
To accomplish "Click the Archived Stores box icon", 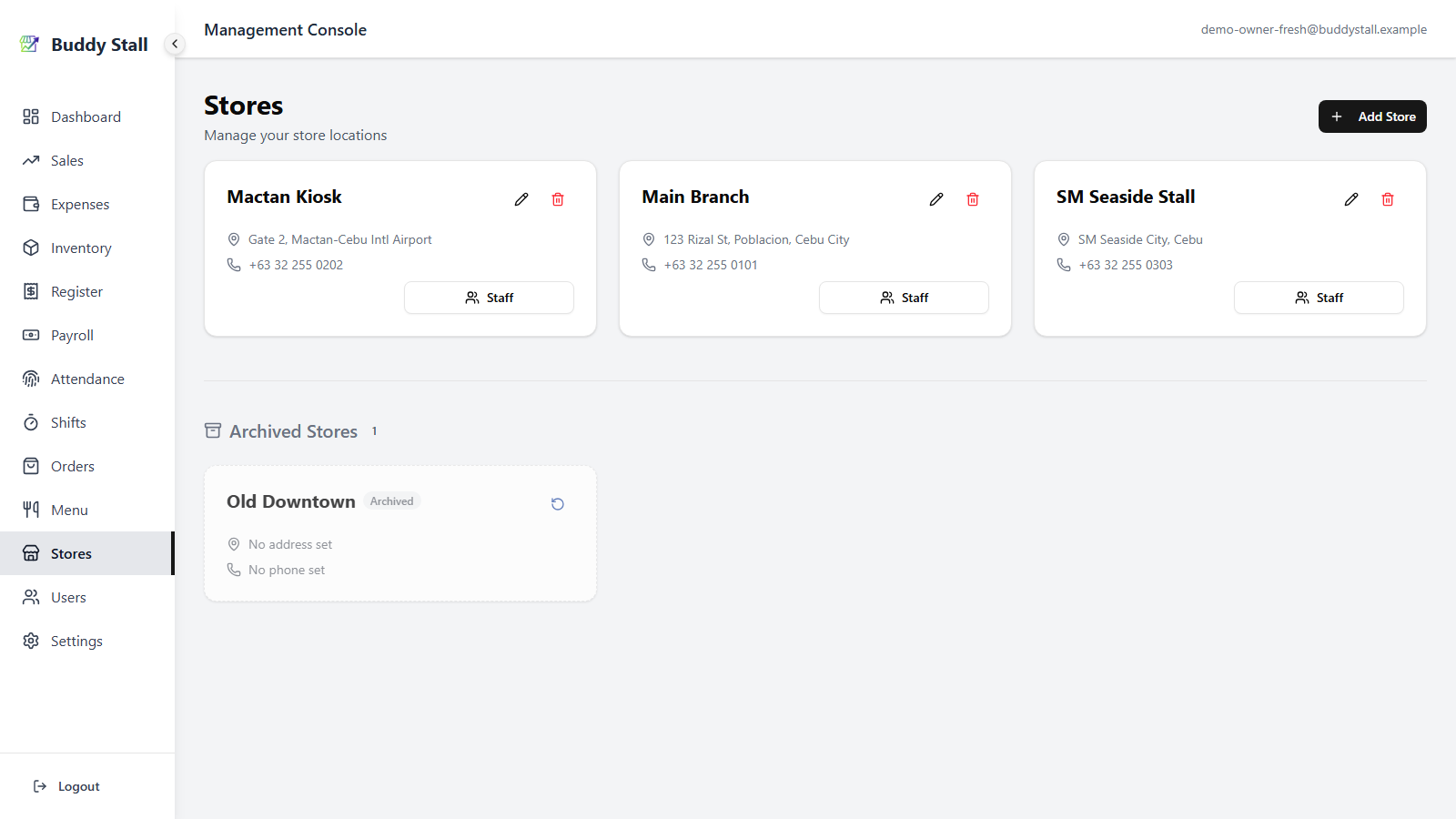I will [213, 430].
